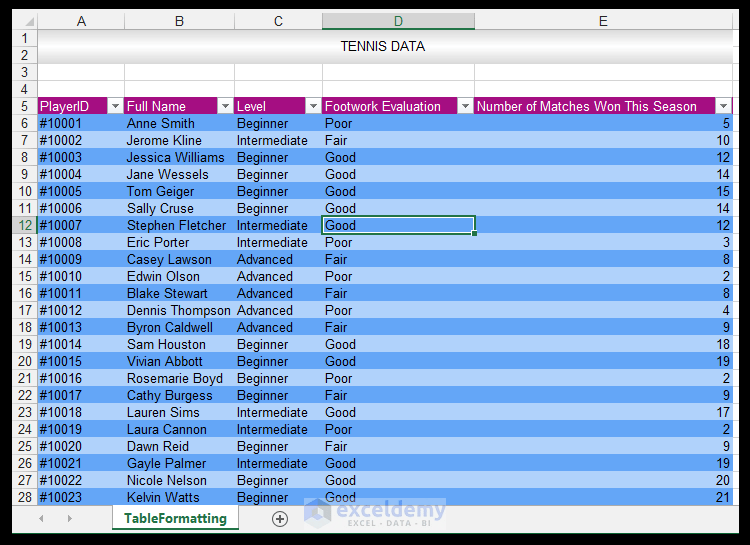Image resolution: width=750 pixels, height=545 pixels.
Task: Select the #10007 PlayerID cell
Action: [81, 225]
